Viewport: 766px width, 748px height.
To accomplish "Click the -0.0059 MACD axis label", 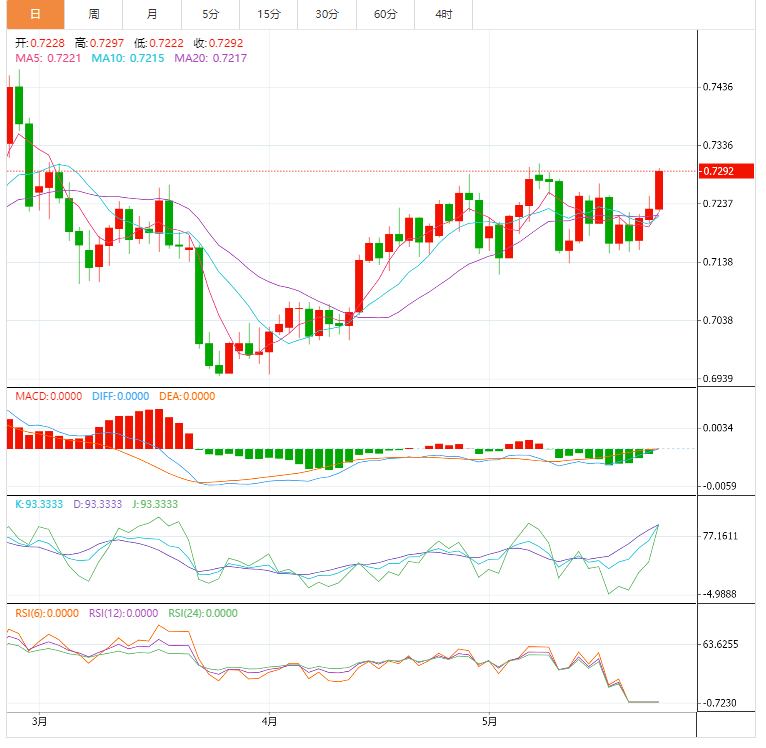I will 719,486.
